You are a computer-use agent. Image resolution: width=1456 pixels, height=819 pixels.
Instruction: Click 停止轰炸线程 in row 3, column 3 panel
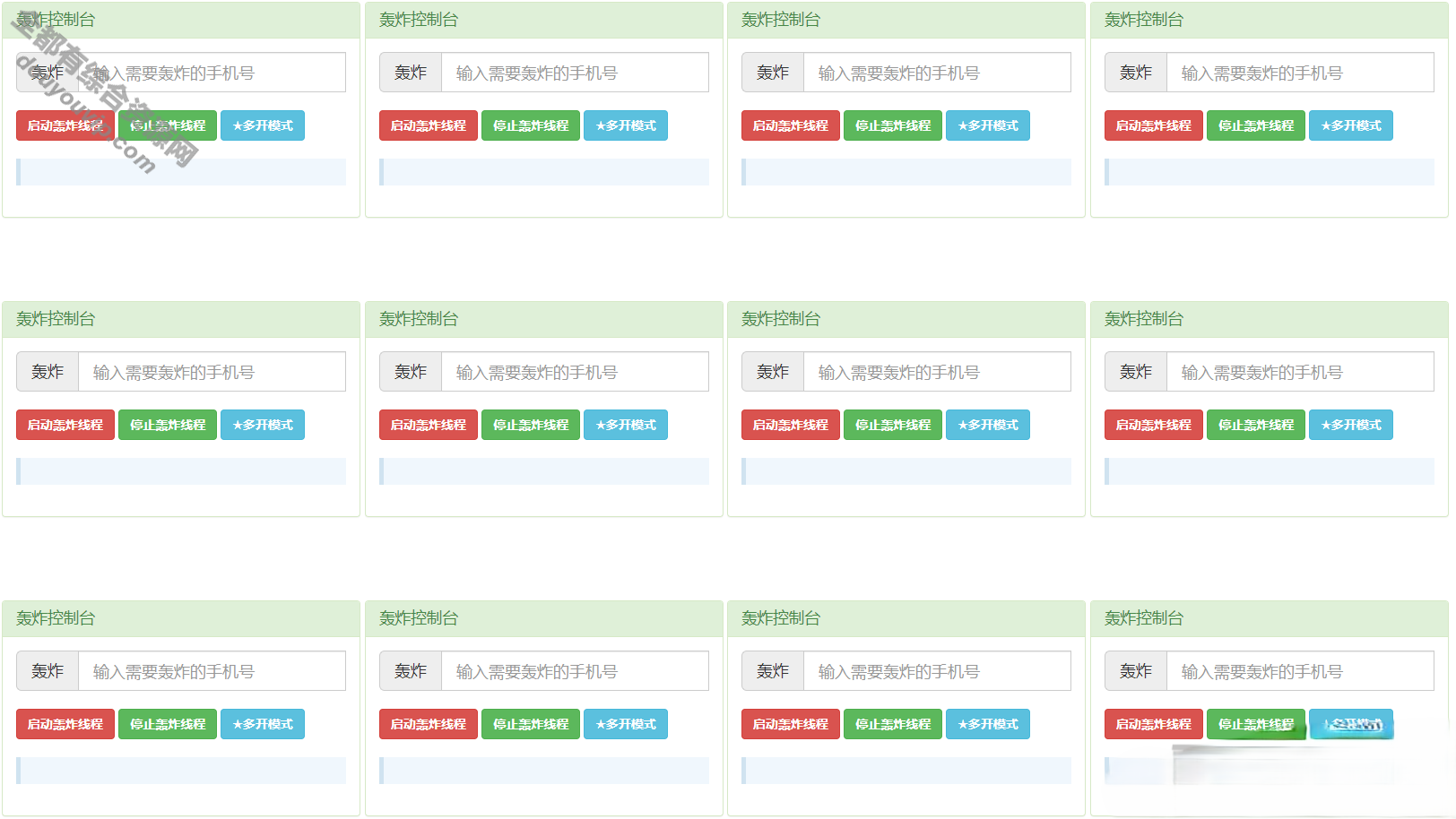pyautogui.click(x=893, y=724)
